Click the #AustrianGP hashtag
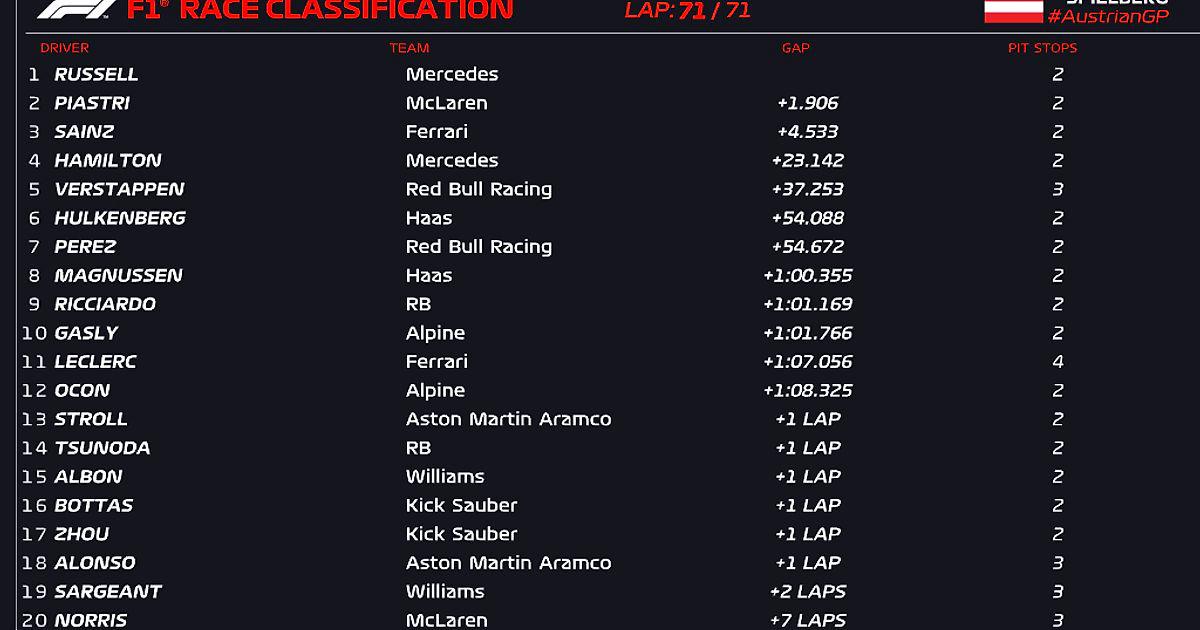The width and height of the screenshot is (1200, 630). coord(1108,16)
